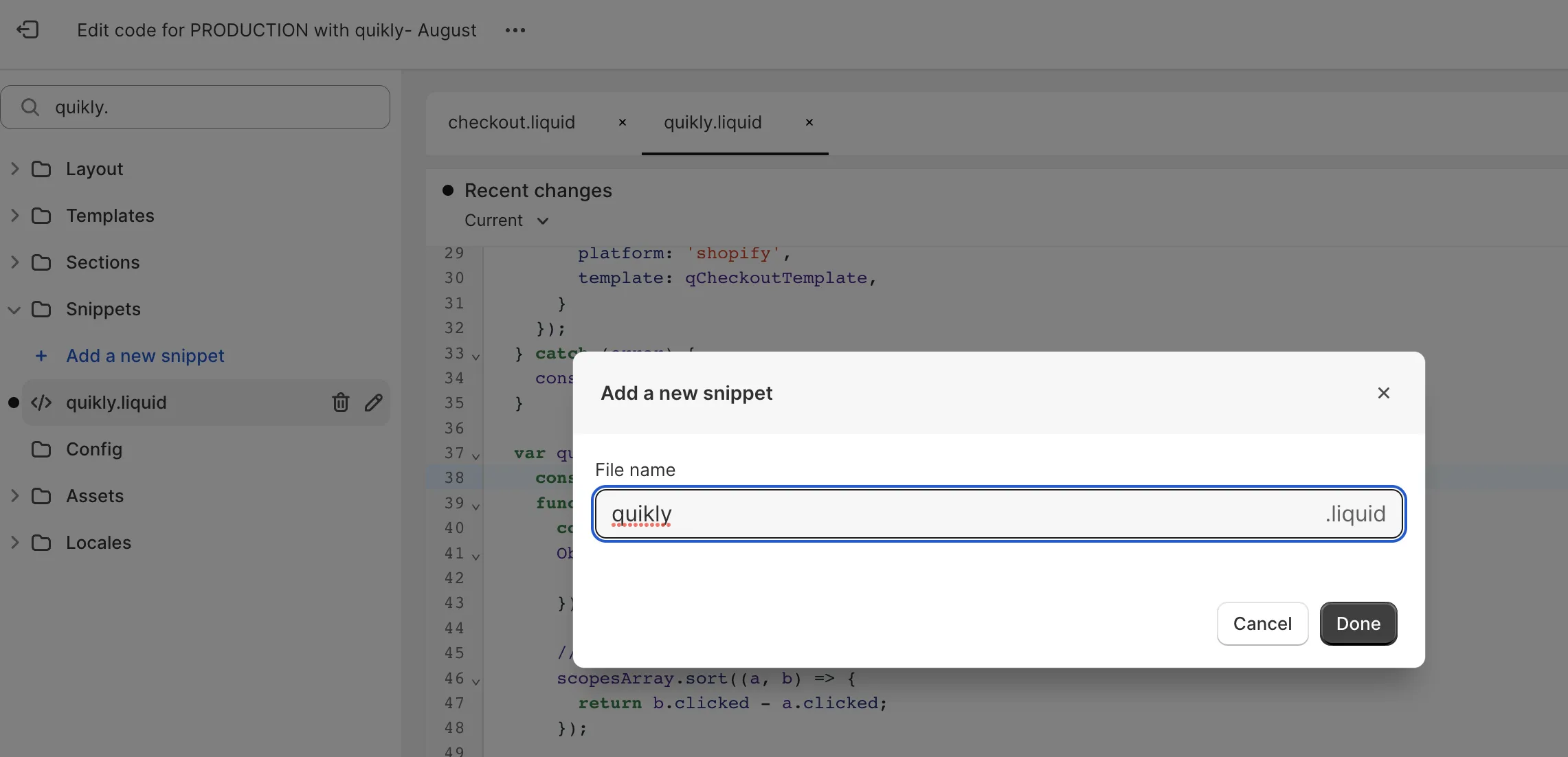Click the Done button
Image resolution: width=1568 pixels, height=757 pixels.
pyautogui.click(x=1357, y=624)
